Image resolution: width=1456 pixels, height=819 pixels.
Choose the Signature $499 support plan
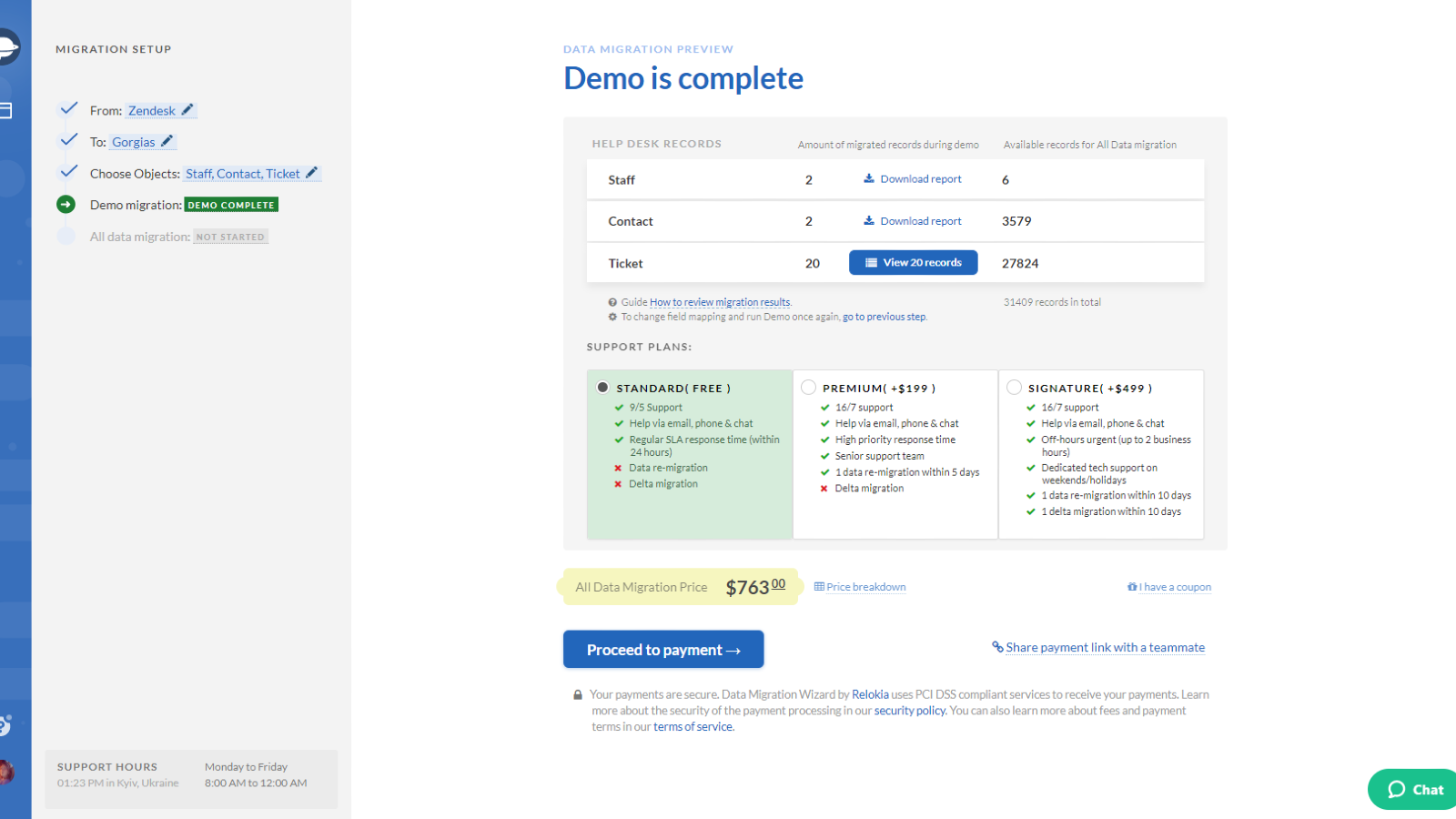[x=1014, y=387]
